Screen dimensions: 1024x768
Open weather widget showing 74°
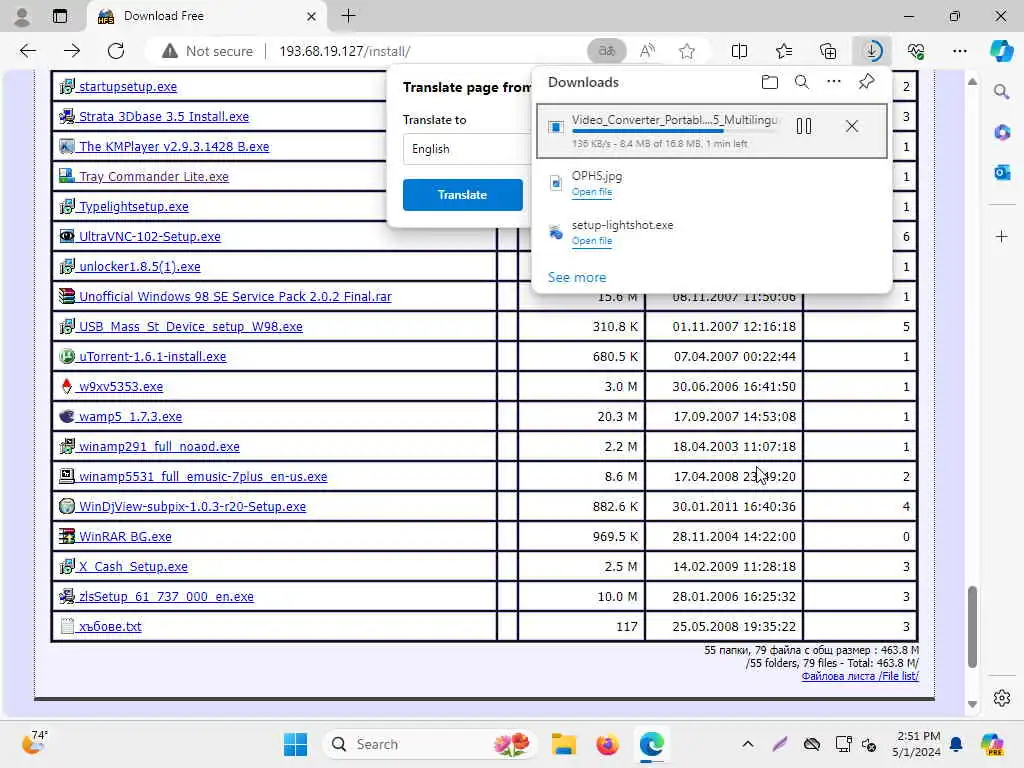pyautogui.click(x=34, y=743)
